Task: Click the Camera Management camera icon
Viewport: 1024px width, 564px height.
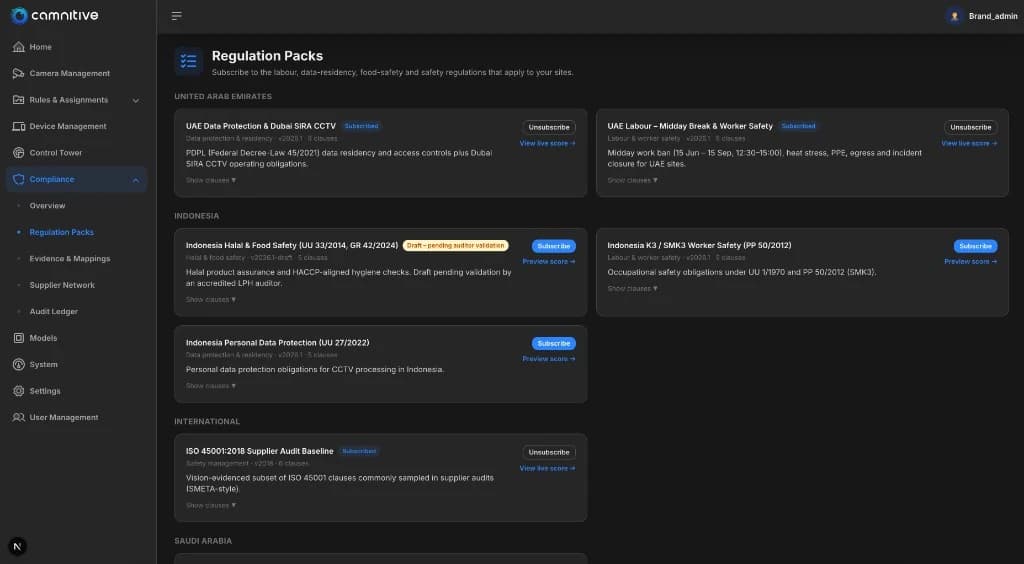Action: tap(18, 73)
